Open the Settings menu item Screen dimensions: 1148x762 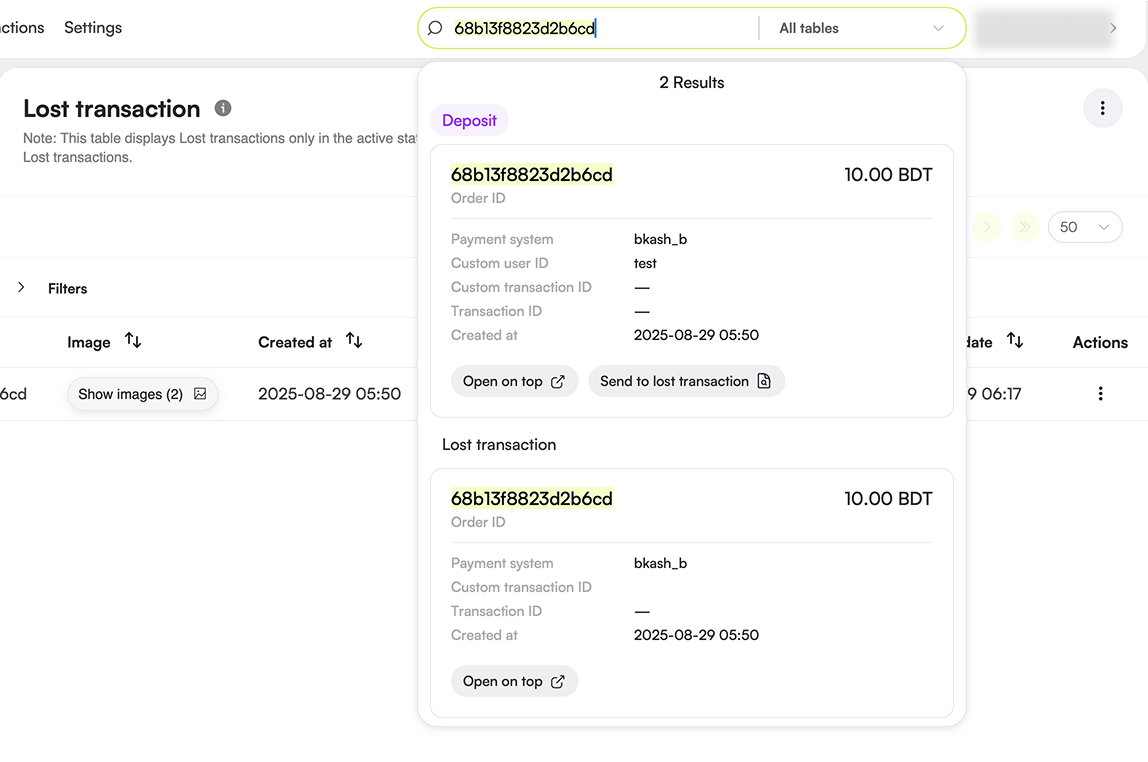(93, 28)
